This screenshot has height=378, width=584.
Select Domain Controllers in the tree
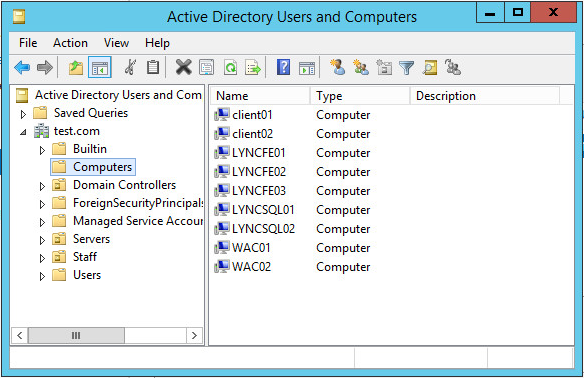(x=124, y=185)
